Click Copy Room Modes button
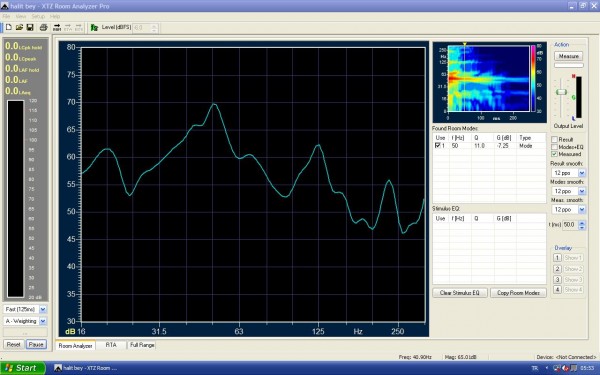The width and height of the screenshot is (600, 375). [x=518, y=293]
